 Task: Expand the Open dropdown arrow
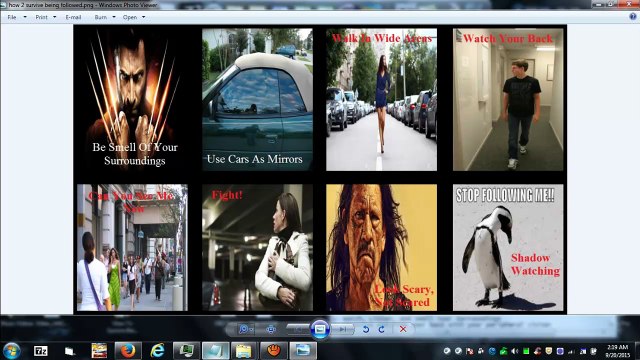143,17
